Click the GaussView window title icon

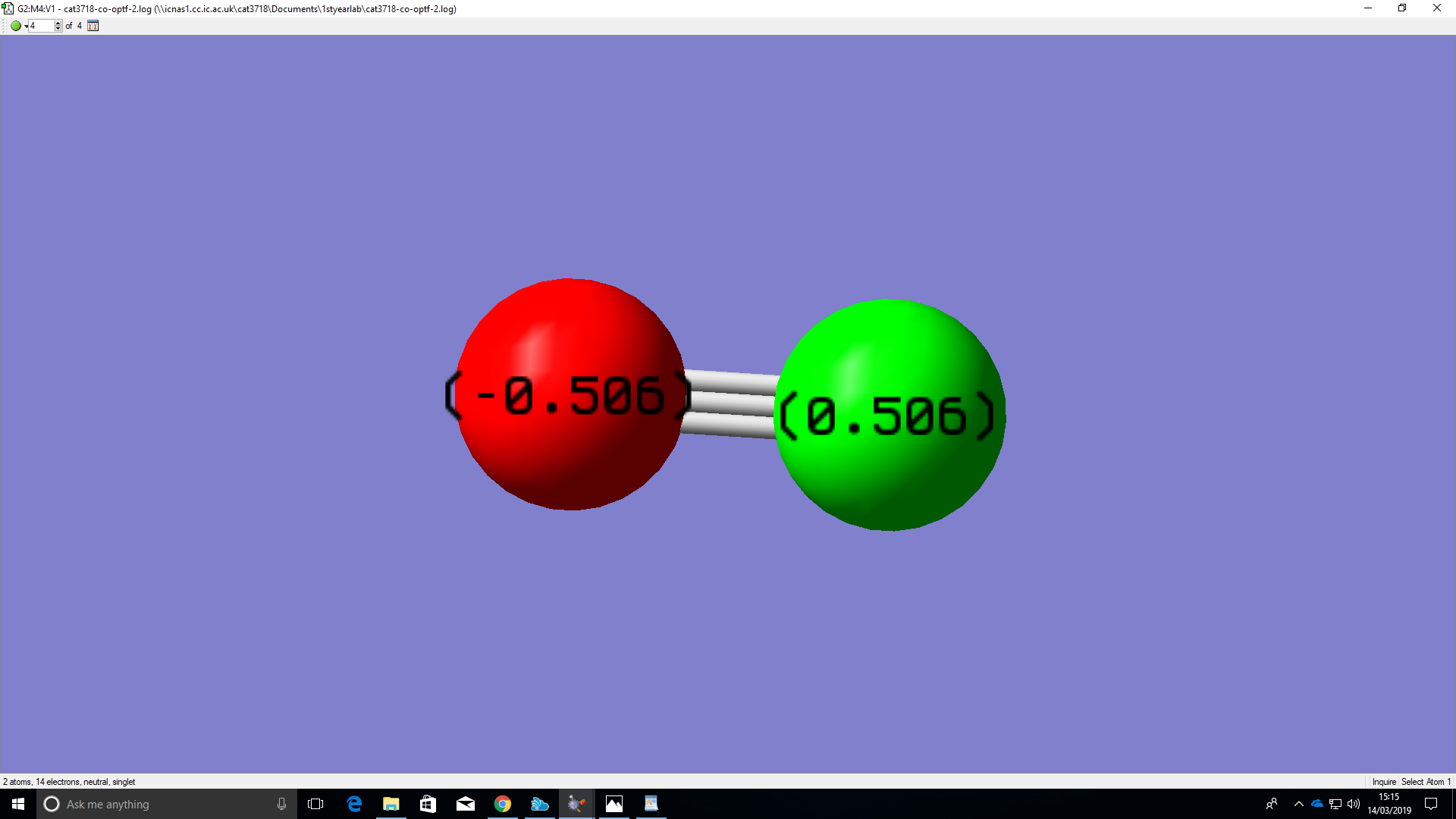pyautogui.click(x=8, y=8)
